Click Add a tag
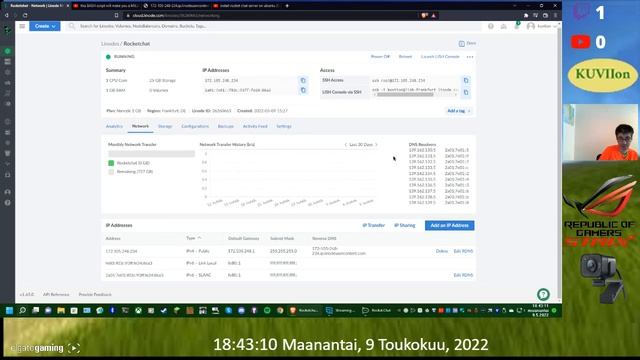Screen dimensions: 640x360 (x=458, y=111)
